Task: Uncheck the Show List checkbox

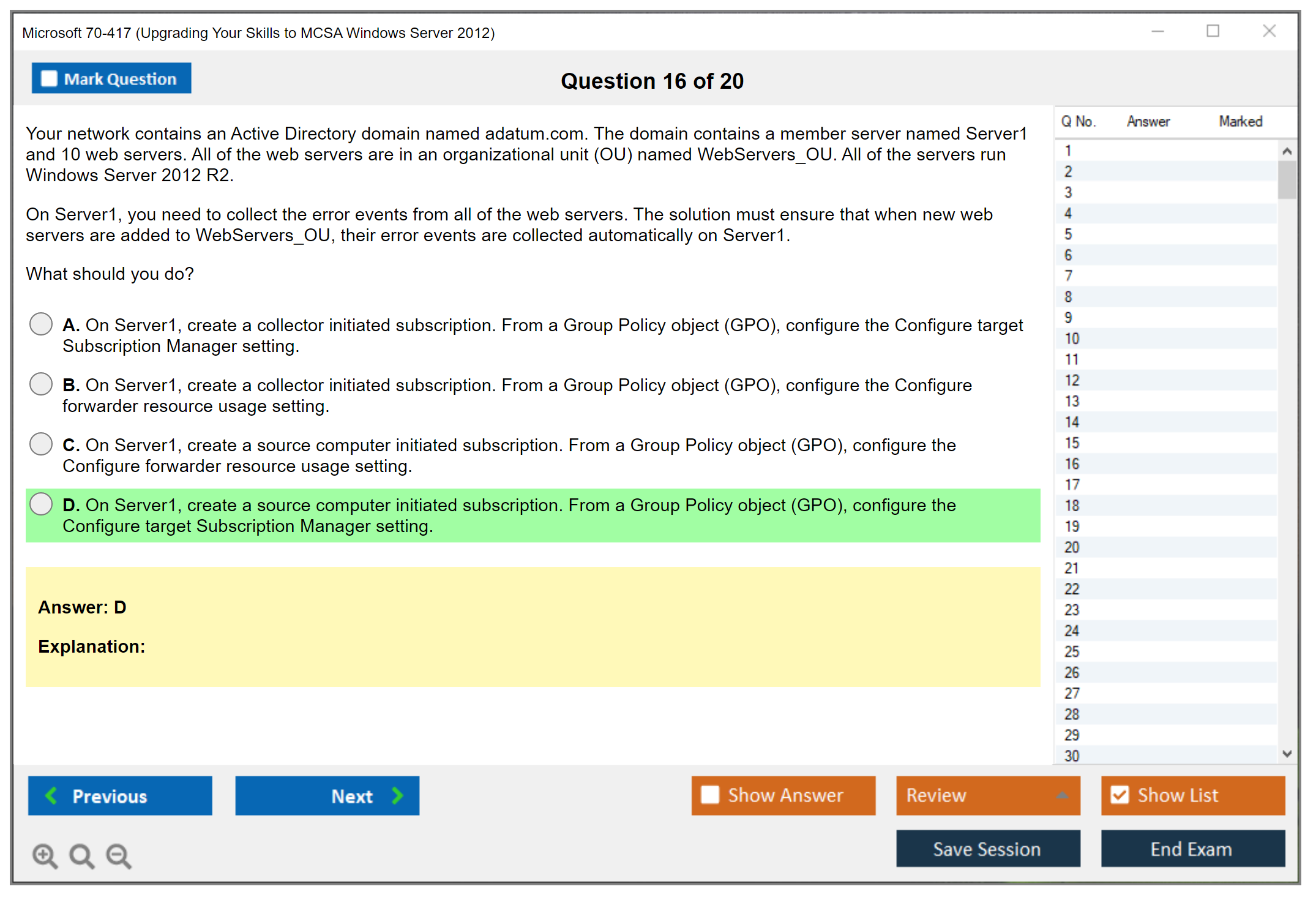Action: 1120,795
